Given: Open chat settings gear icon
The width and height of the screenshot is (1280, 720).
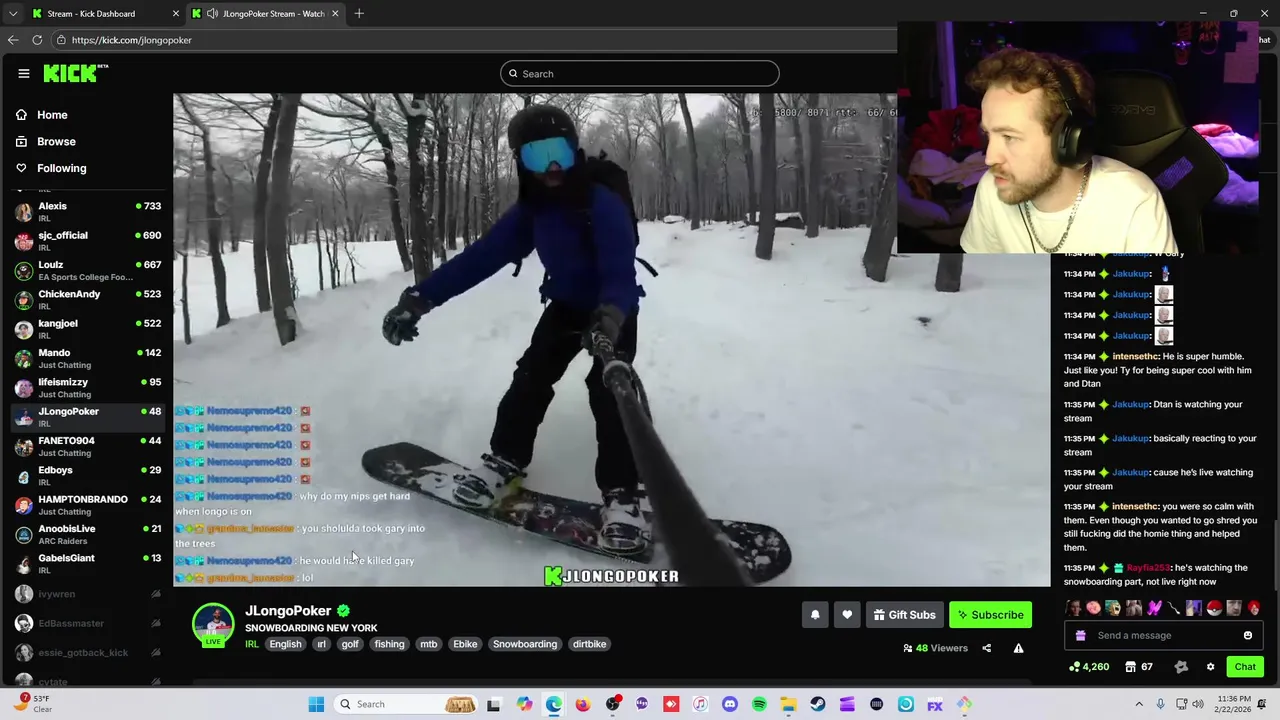Looking at the screenshot, I should coord(1210,667).
